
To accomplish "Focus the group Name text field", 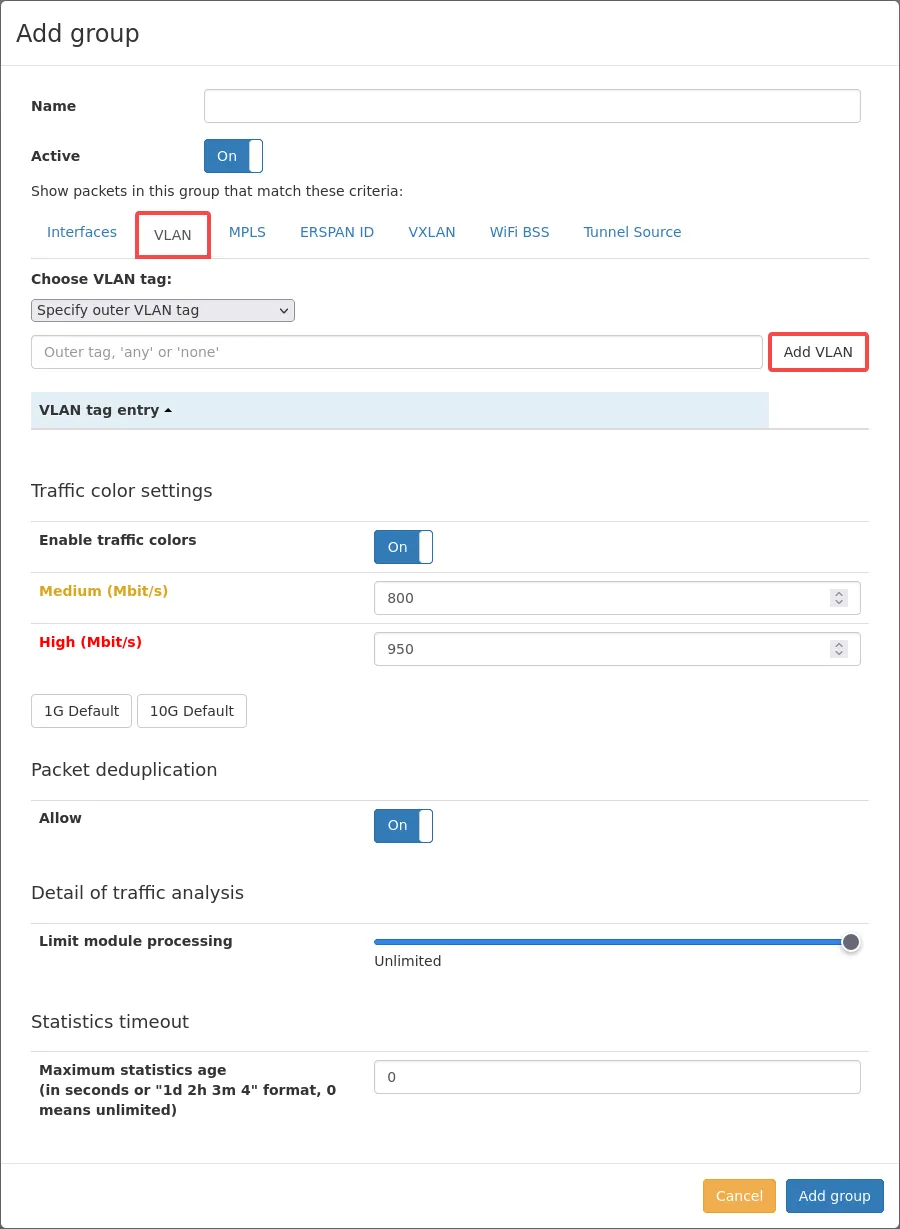I will [532, 106].
